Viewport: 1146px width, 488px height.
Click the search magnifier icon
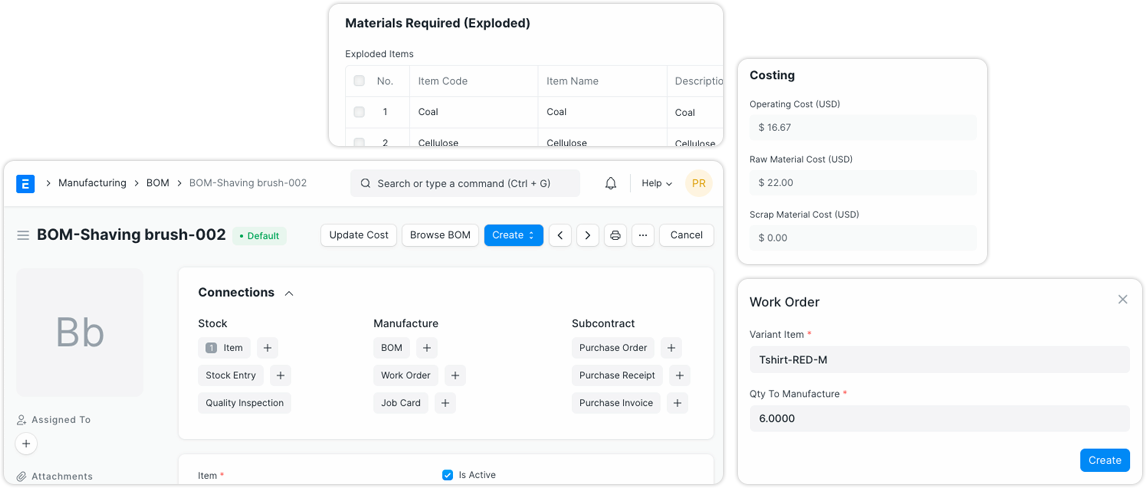[x=365, y=183]
